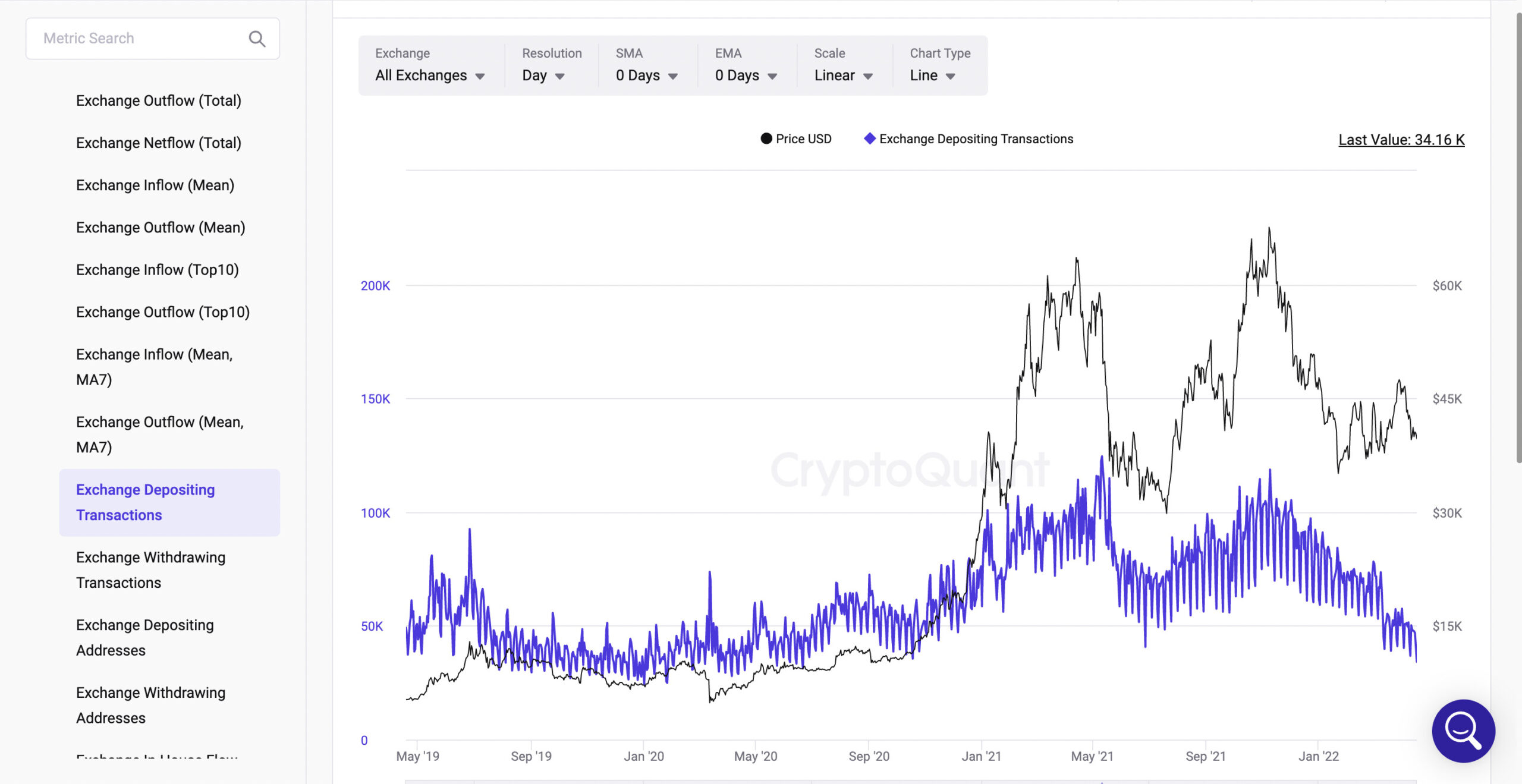This screenshot has width=1522, height=784.
Task: Click the page vertical scrollbar thumb
Action: click(x=1518, y=238)
